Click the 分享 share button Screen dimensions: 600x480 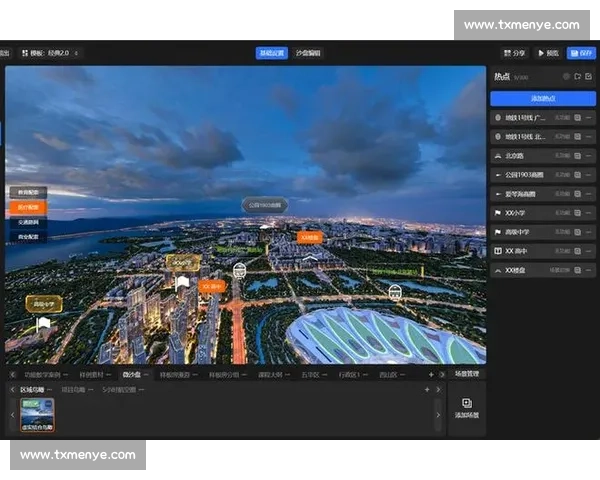click(x=514, y=53)
